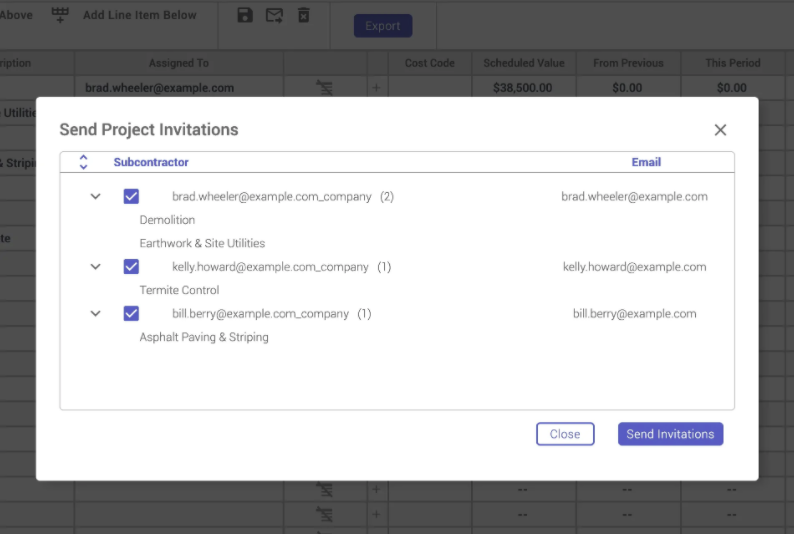The width and height of the screenshot is (794, 534).
Task: Click the Close button
Action: (565, 434)
